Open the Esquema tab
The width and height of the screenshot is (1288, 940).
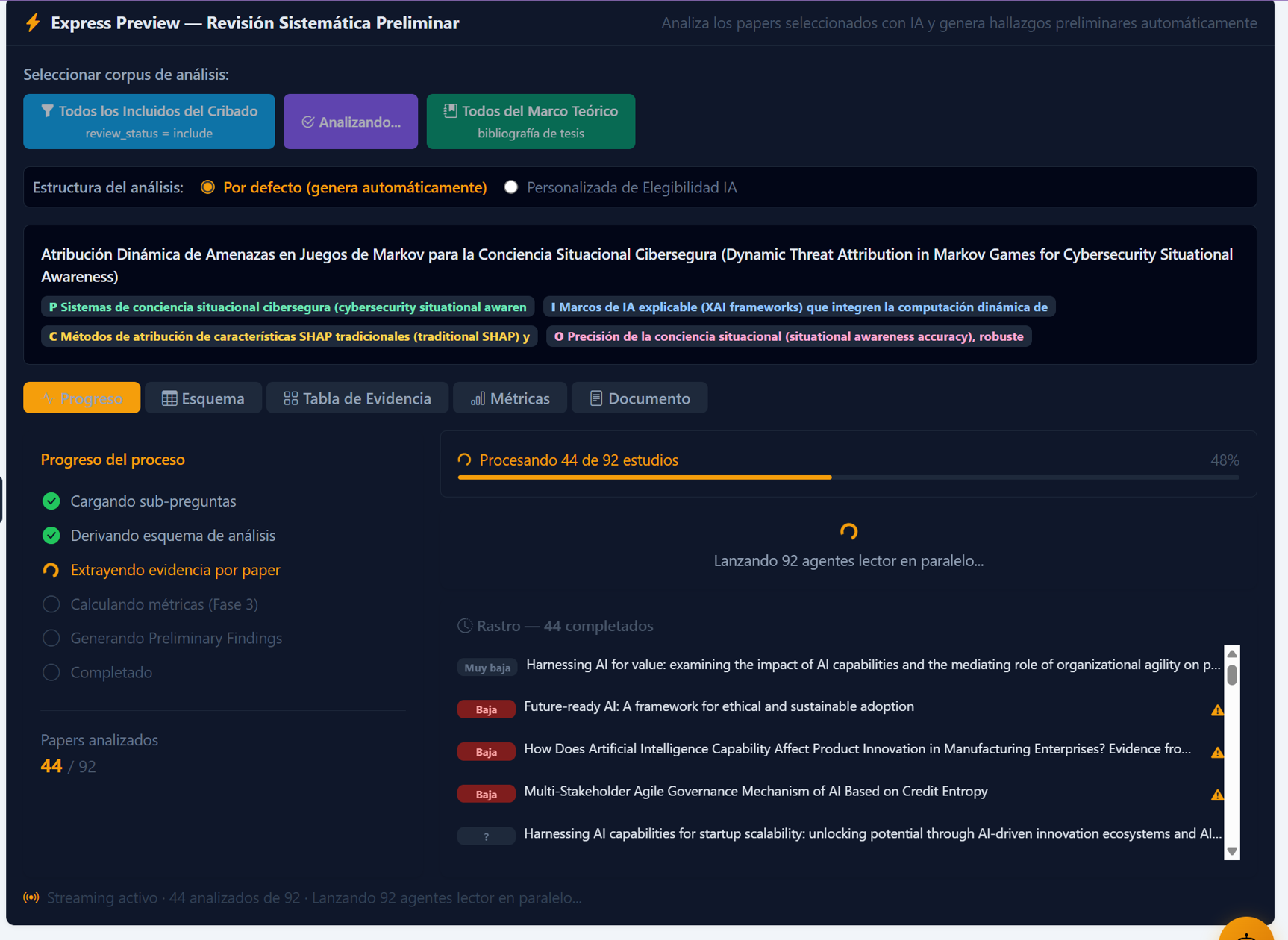tap(203, 398)
